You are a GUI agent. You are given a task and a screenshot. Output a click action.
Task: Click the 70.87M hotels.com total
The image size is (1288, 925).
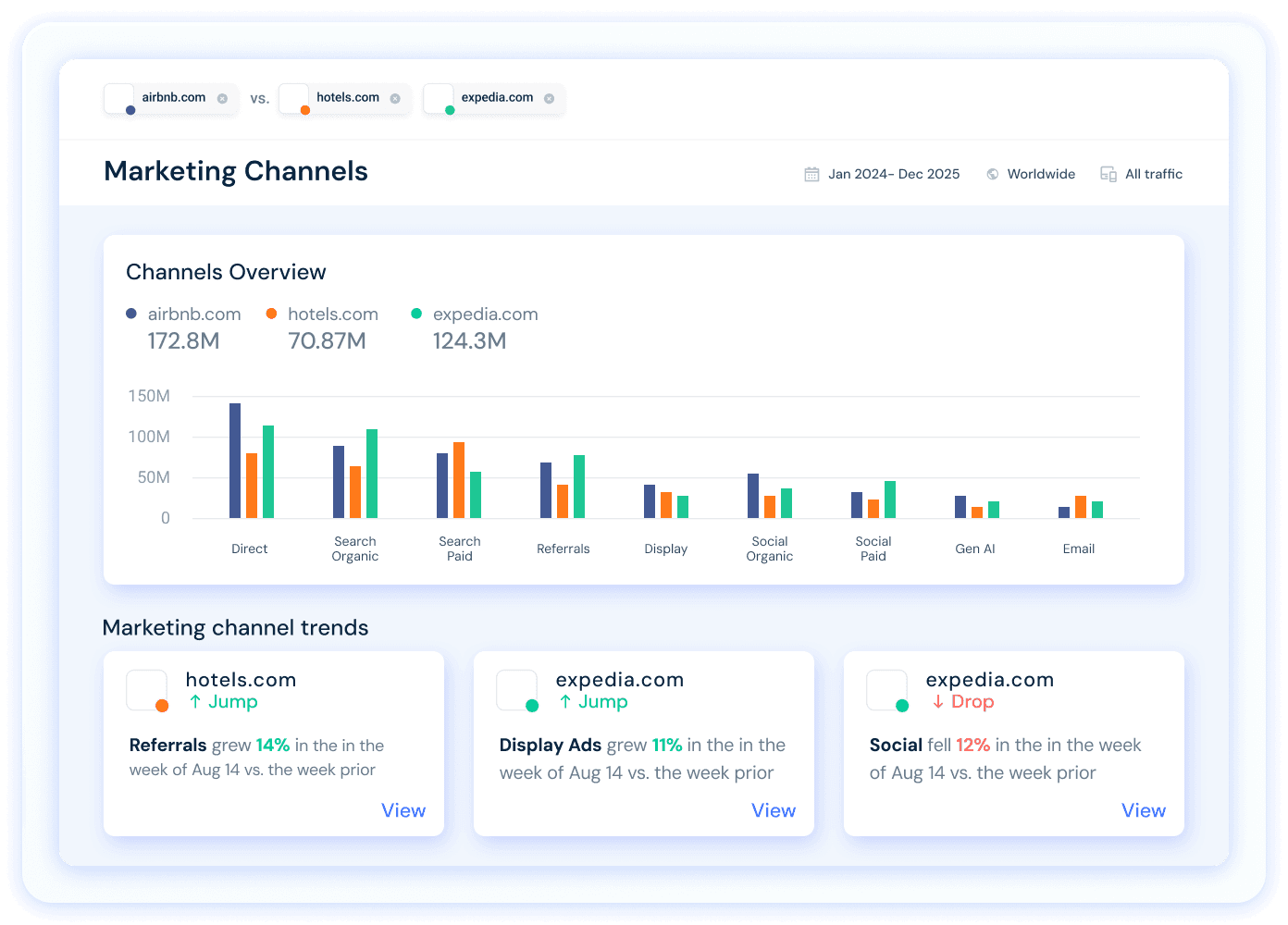[x=328, y=341]
